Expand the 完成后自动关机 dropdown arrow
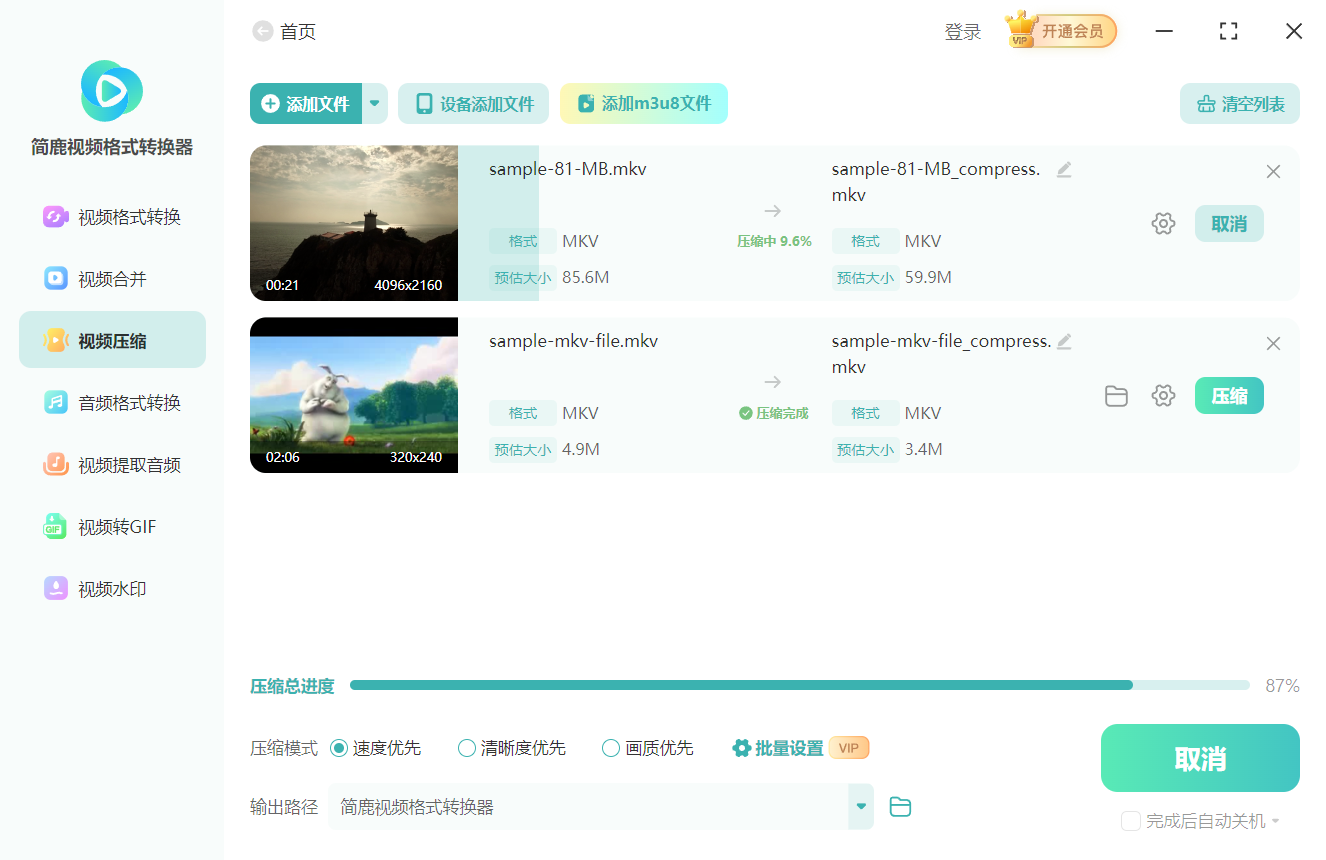1326x860 pixels. [1275, 822]
